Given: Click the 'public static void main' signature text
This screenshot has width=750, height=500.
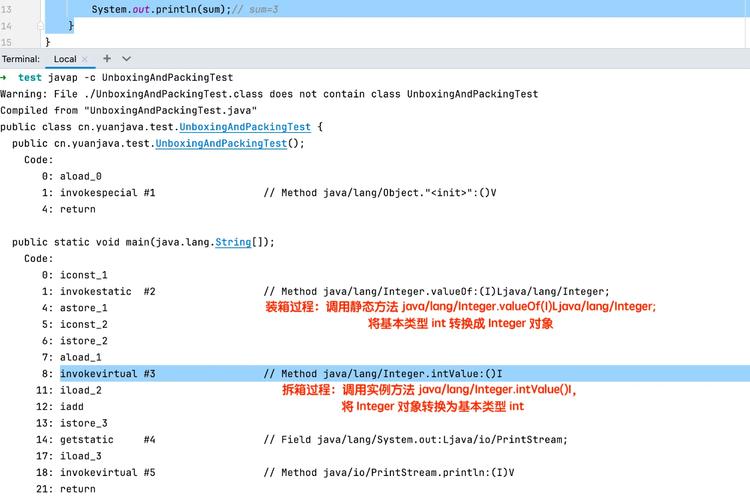Looking at the screenshot, I should coord(143,242).
